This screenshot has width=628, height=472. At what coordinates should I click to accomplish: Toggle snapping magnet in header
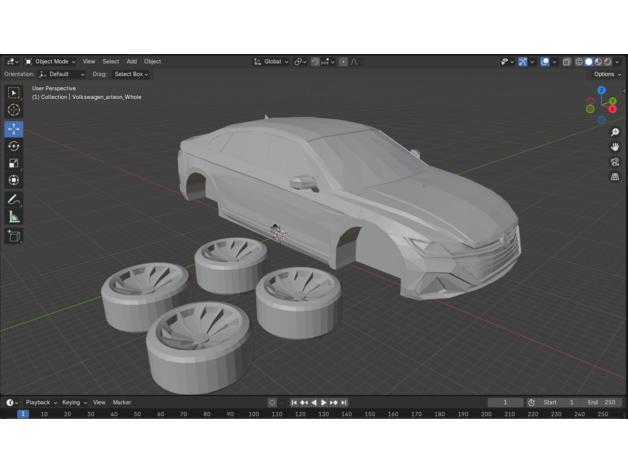[315, 62]
